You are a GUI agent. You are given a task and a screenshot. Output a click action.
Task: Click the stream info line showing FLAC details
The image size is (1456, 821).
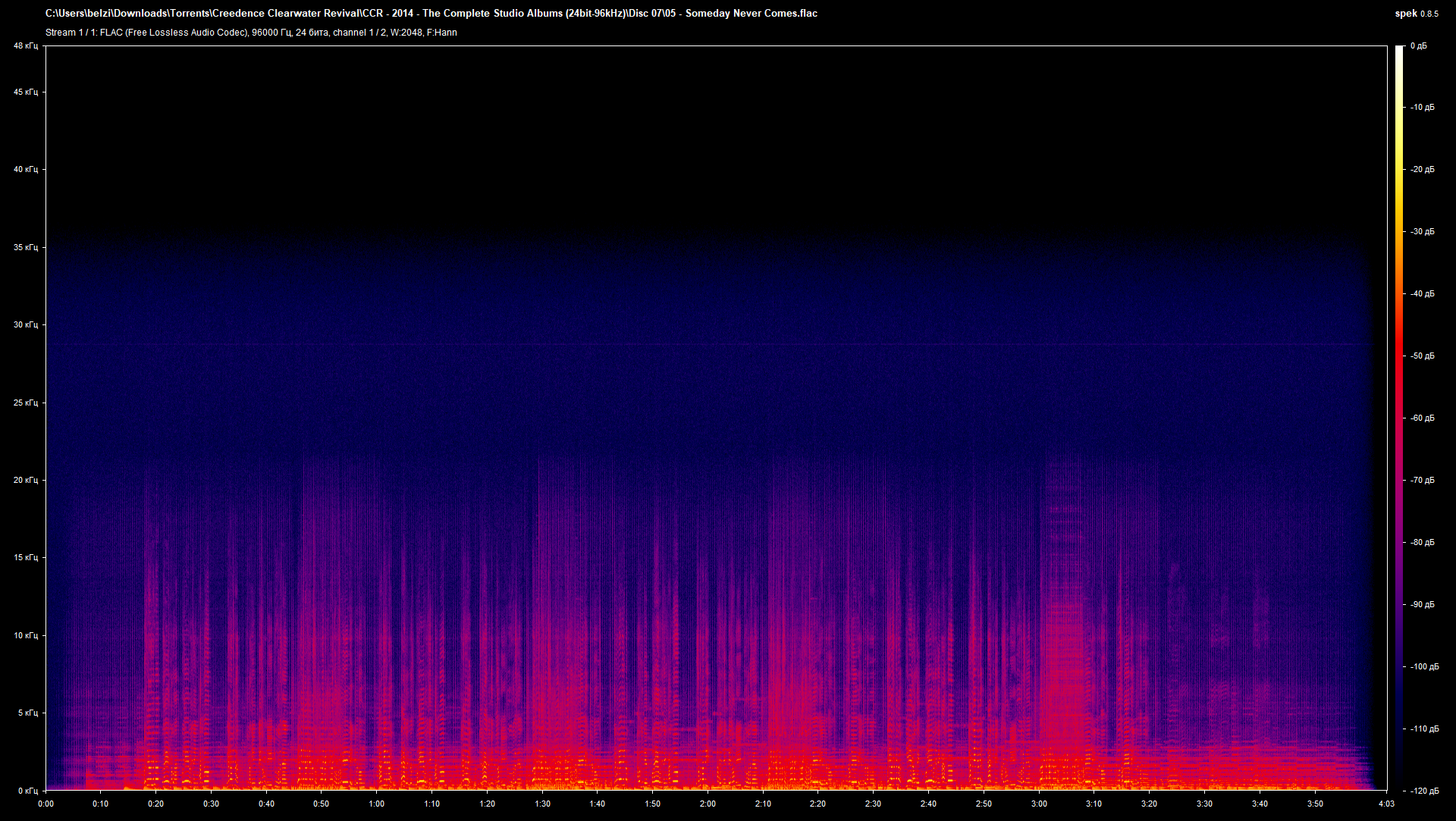tap(250, 33)
